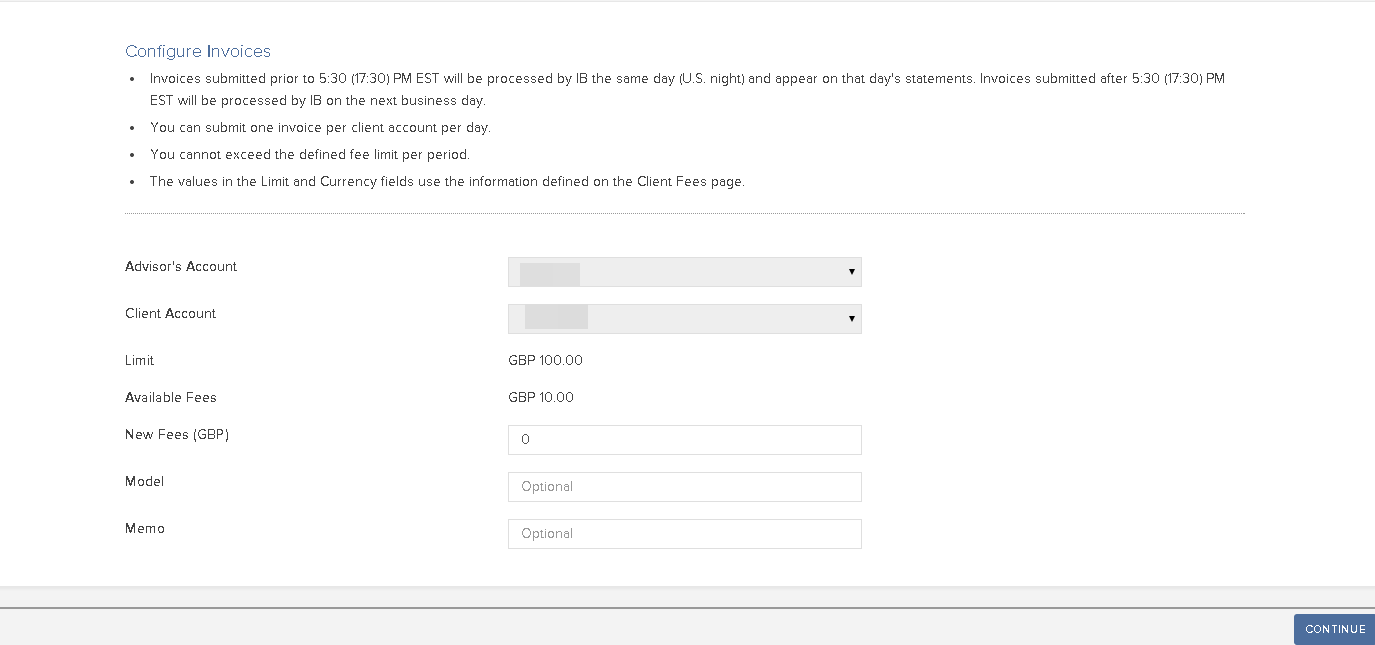Click the New Fees (GBP) label
1375x645 pixels.
tap(177, 435)
